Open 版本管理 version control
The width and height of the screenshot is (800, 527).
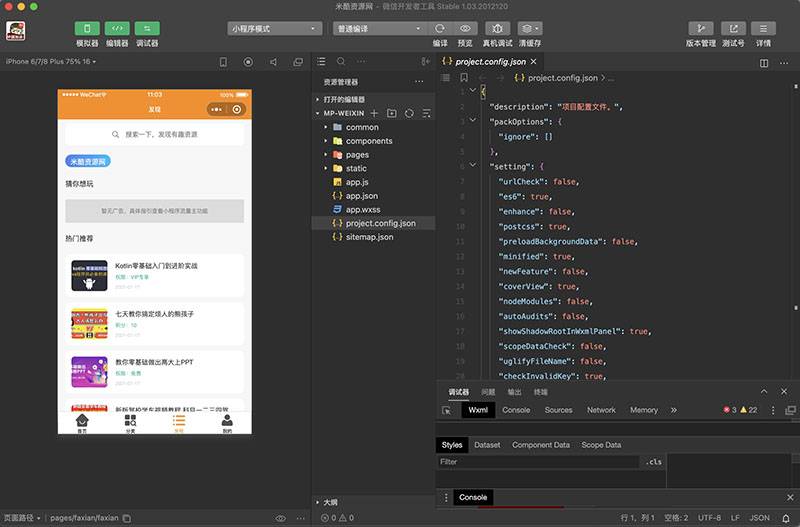(700, 29)
